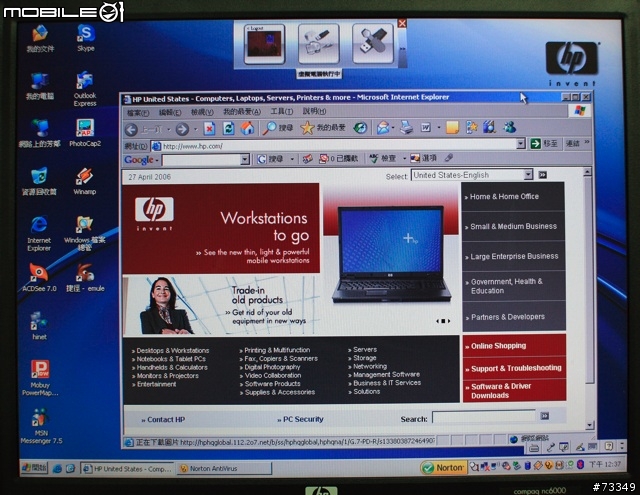Click the green Go arrow button
Screen dimensions: 640x495
pos(535,143)
